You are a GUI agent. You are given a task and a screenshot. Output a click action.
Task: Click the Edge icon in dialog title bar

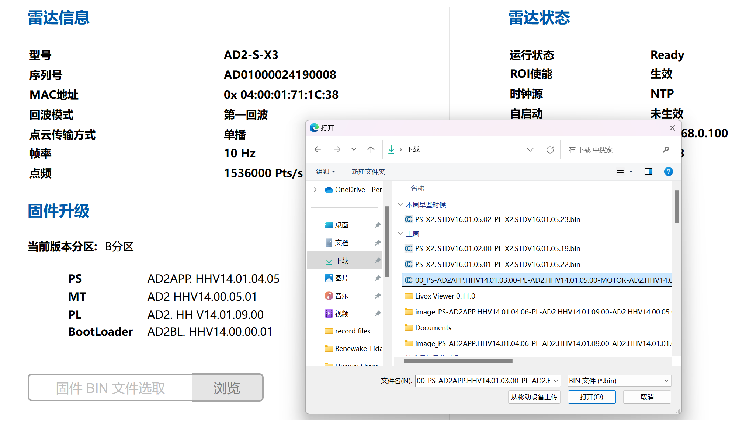314,128
